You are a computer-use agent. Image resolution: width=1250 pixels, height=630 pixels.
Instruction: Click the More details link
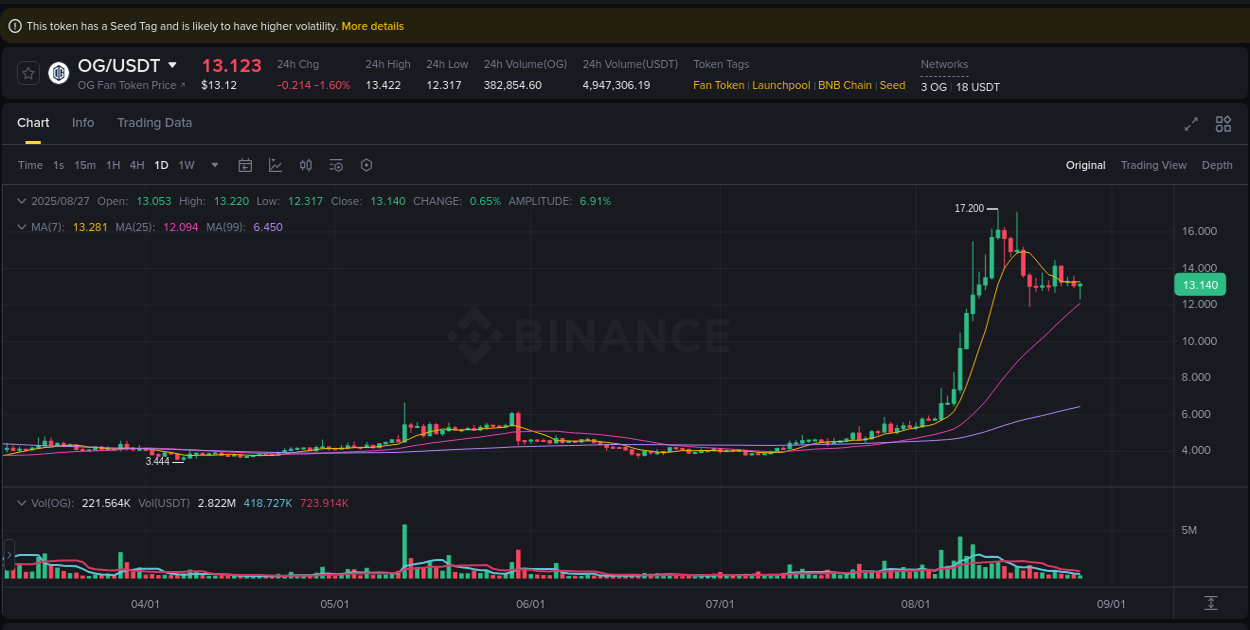coord(372,25)
